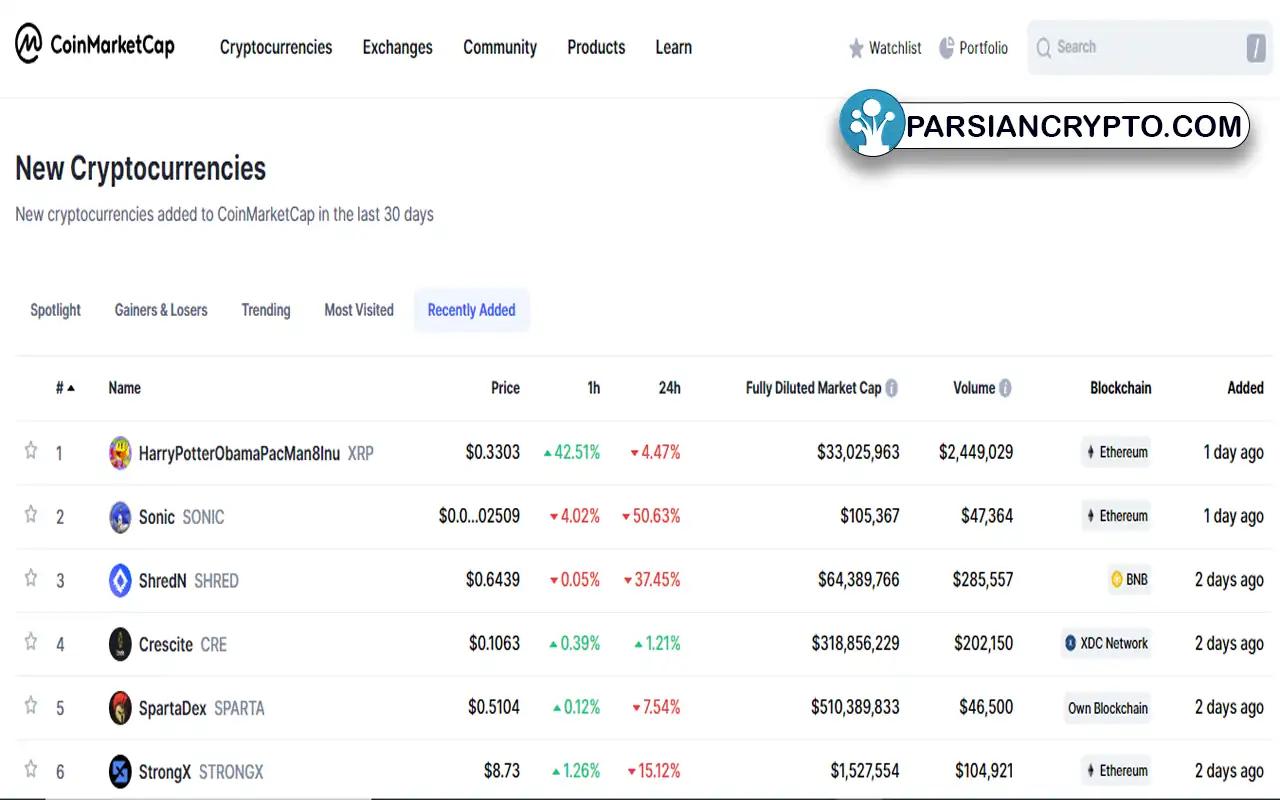This screenshot has height=800, width=1280.
Task: Click the $8.73 StrongX price
Action: coord(502,771)
